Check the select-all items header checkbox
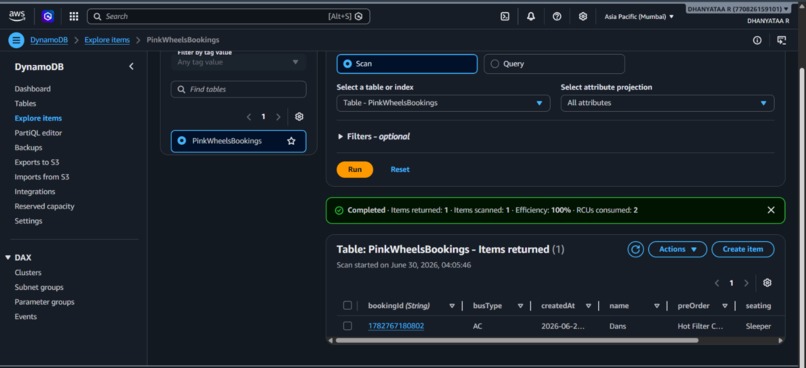Screen dimensions: 806x368 click(x=347, y=306)
